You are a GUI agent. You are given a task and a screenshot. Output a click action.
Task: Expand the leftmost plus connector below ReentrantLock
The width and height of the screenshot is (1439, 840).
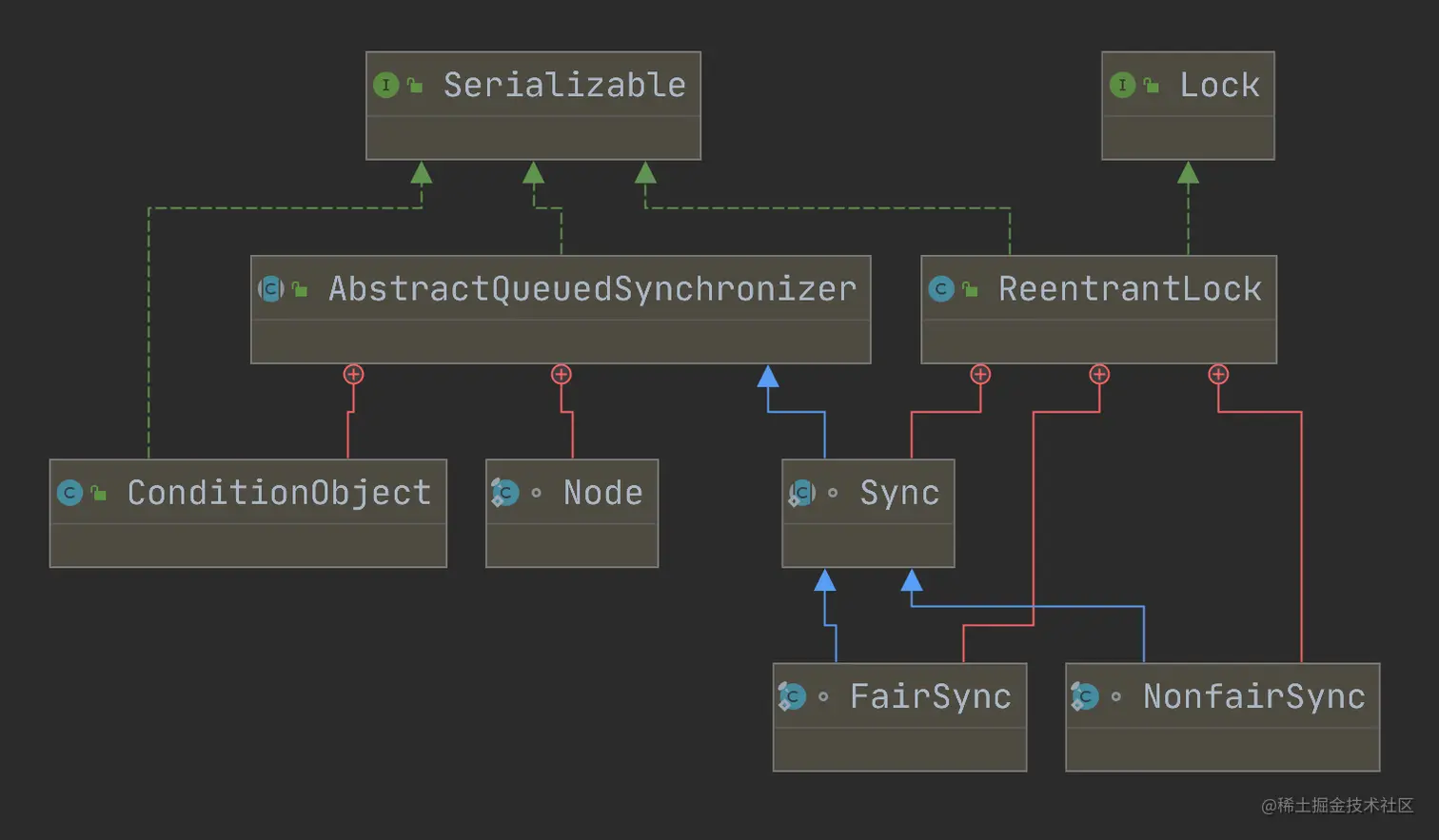click(979, 374)
